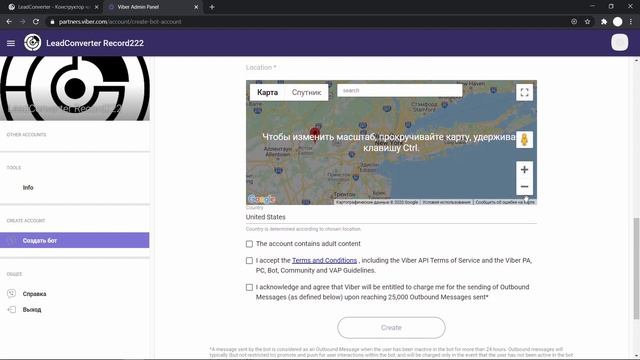
Task: Open the hamburger menu in purple header
Action: point(11,43)
